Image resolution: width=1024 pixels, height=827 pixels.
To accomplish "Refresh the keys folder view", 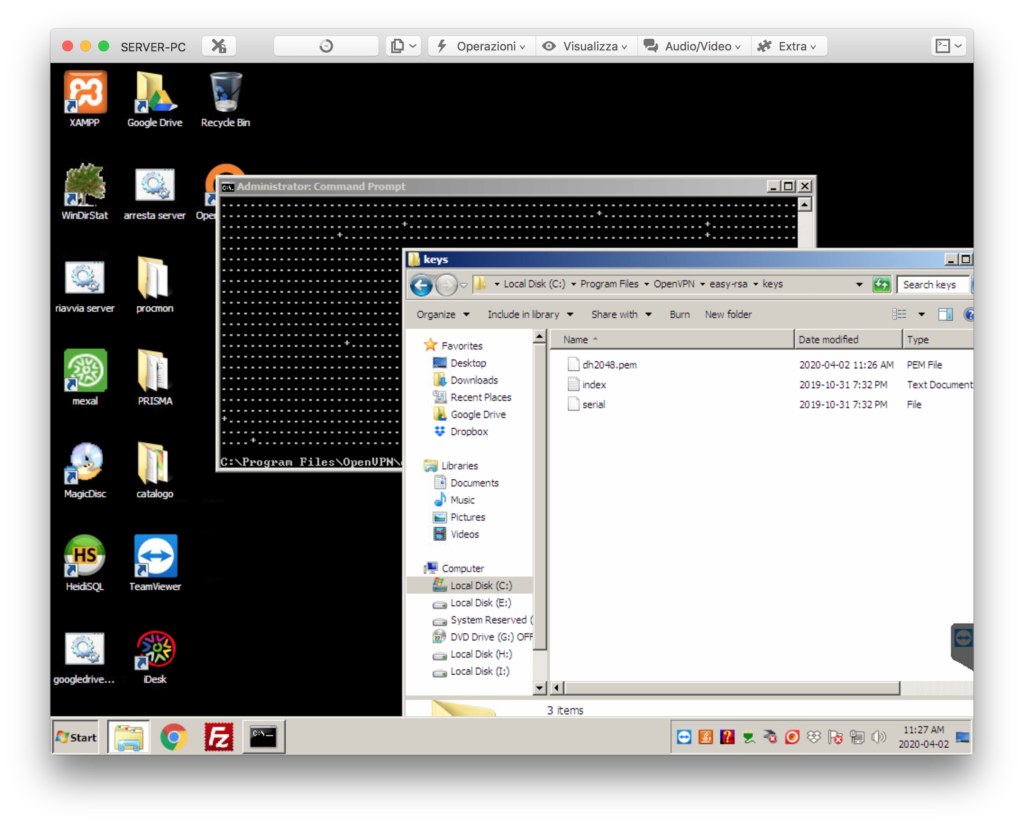I will (x=882, y=285).
